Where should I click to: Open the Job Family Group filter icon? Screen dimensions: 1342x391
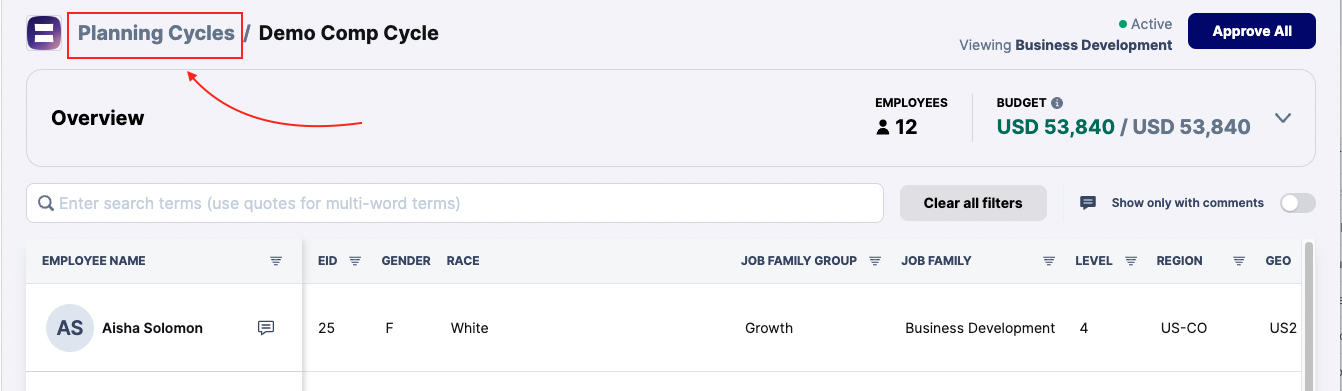pos(874,261)
